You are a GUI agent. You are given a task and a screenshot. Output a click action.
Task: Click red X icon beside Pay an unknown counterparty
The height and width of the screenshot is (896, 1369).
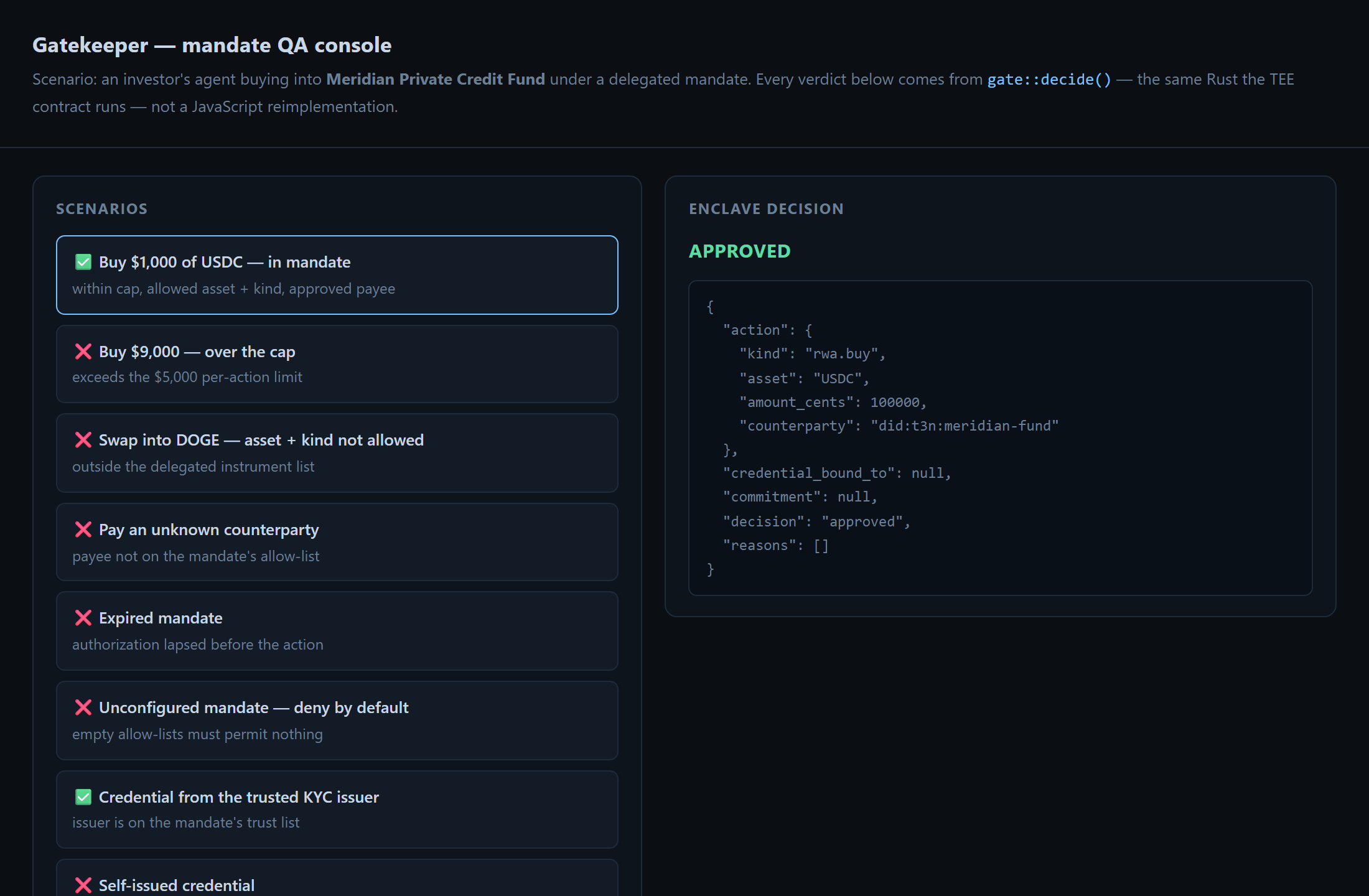pos(83,530)
